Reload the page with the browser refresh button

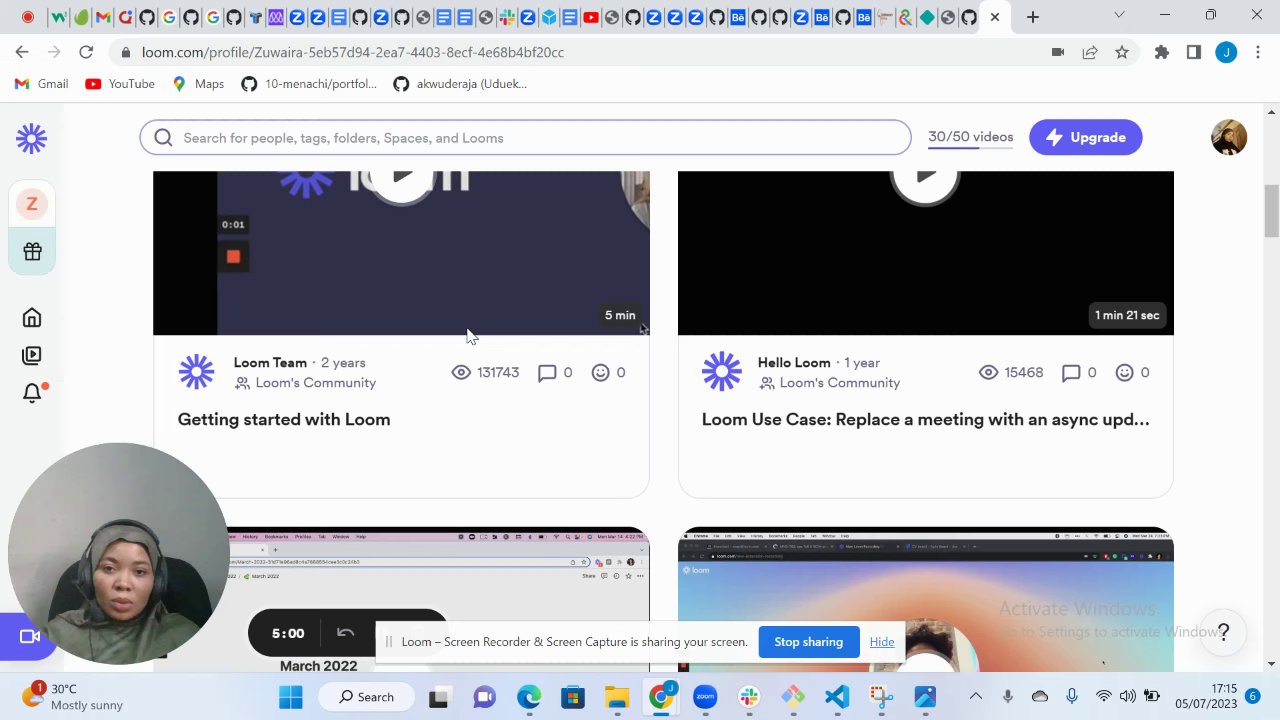coord(86,52)
